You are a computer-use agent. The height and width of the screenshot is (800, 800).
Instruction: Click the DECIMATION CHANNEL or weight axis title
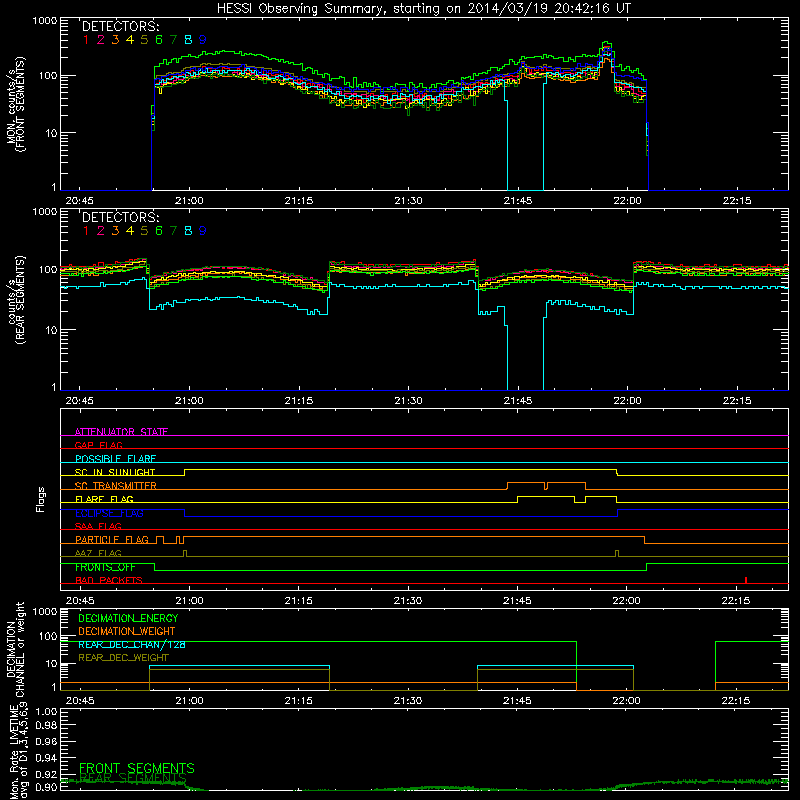click(x=15, y=649)
